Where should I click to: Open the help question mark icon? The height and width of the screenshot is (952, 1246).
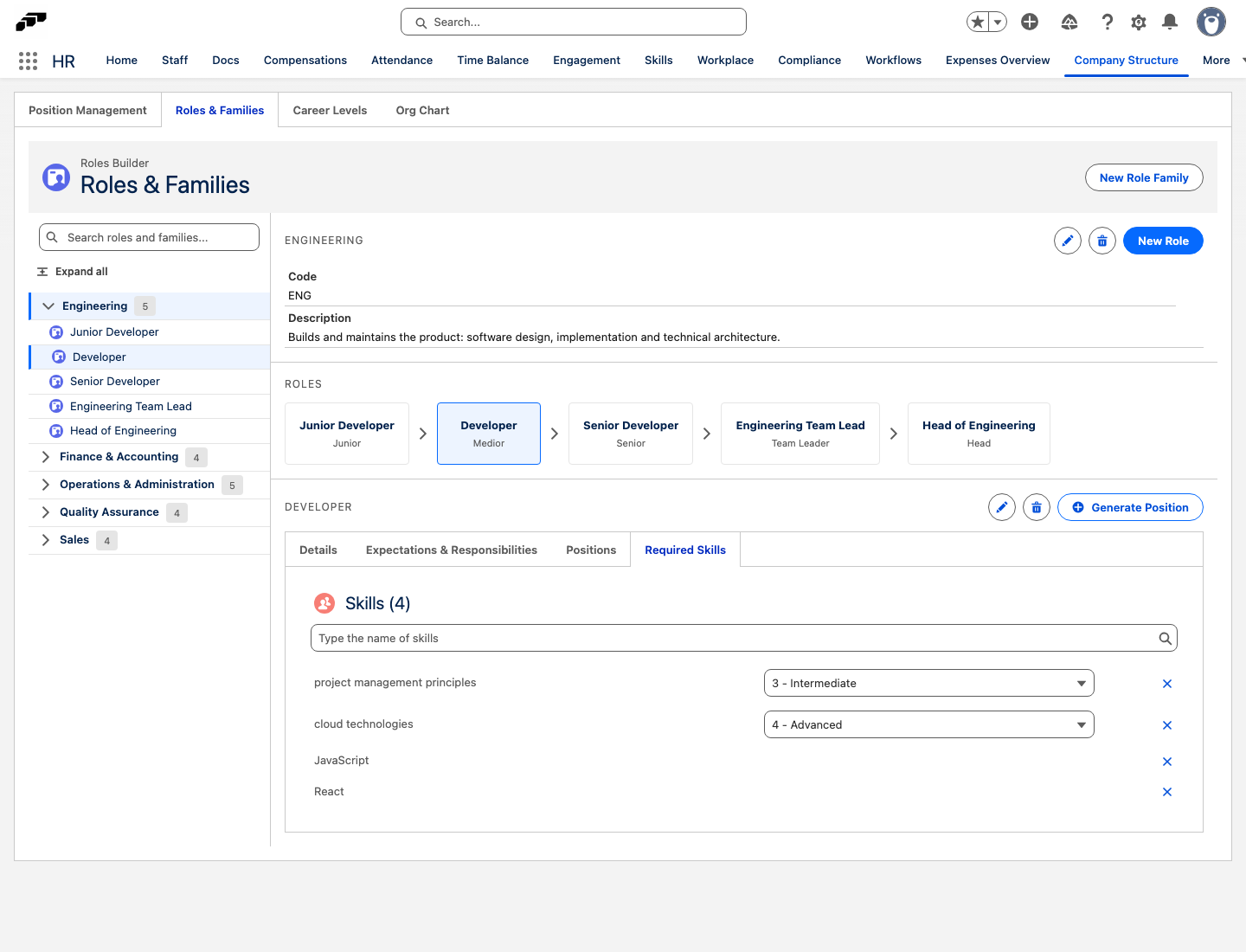click(1107, 22)
